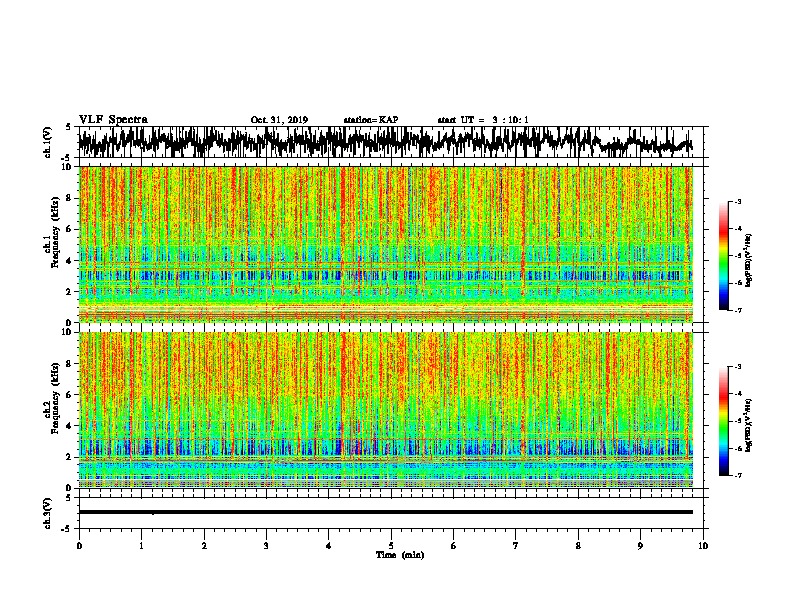The height and width of the screenshot is (612, 792).
Task: Click the upper colorbar next to ch.1
Action: (723, 256)
